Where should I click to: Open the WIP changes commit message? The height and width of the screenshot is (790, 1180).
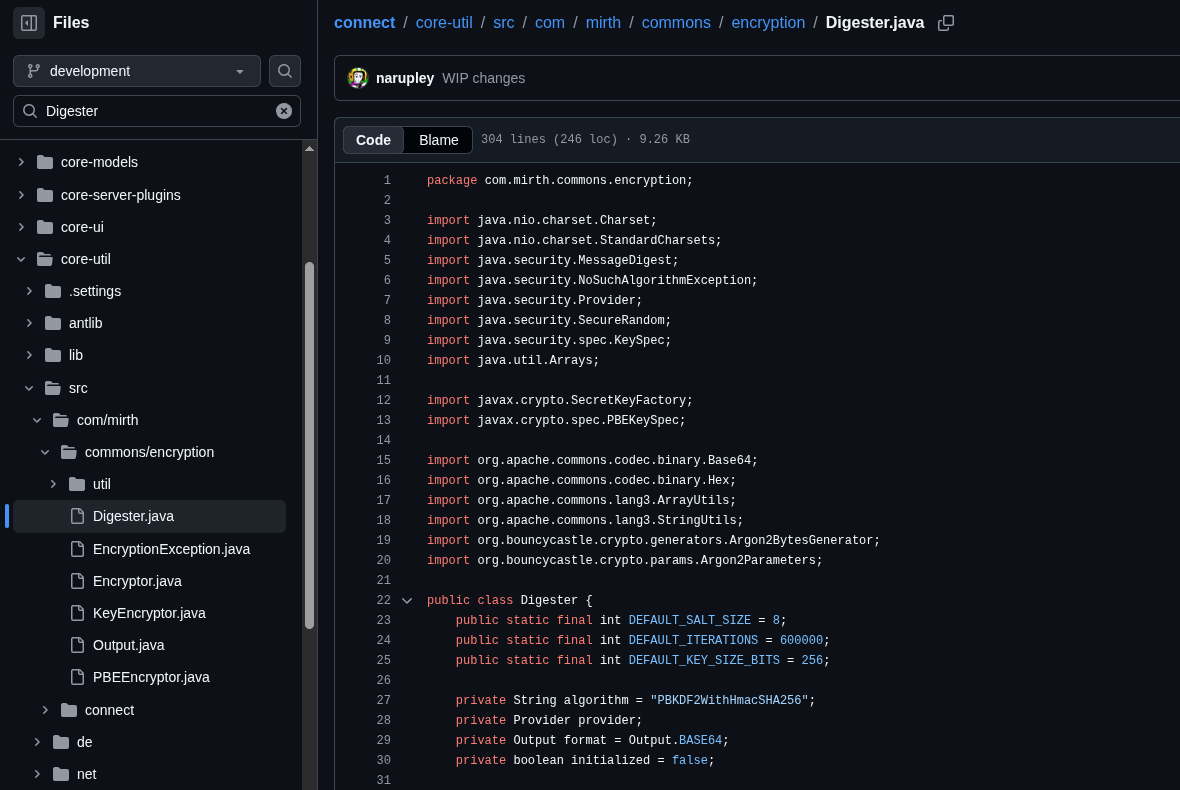click(x=483, y=78)
